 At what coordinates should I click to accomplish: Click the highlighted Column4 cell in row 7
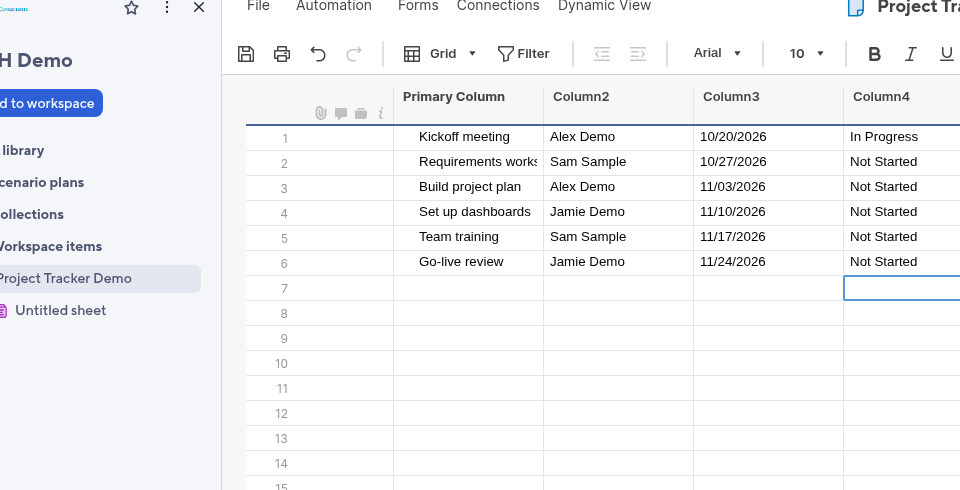[902, 288]
